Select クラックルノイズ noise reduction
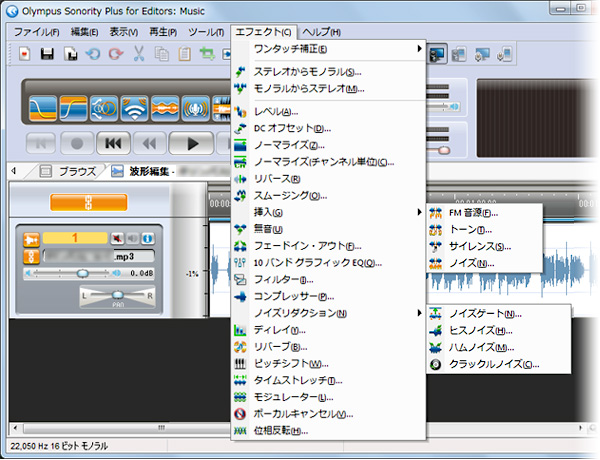This screenshot has height=460, width=600. coord(499,364)
